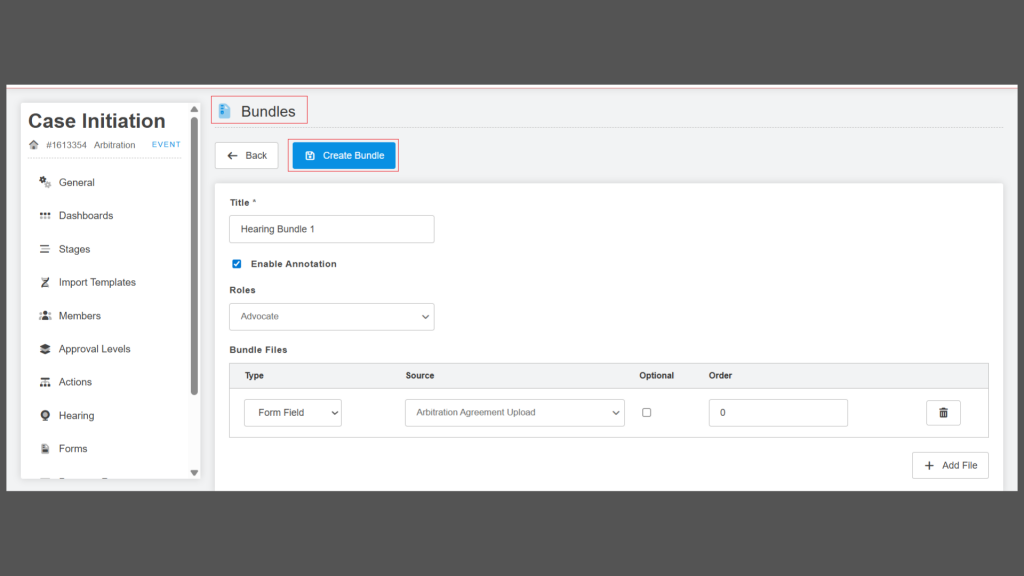The height and width of the screenshot is (576, 1024).
Task: Open the Arbitration Agreement Upload source dropdown
Action: pos(514,413)
